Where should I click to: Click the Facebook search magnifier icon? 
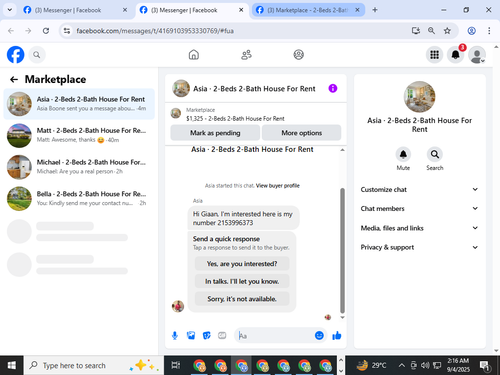point(37,55)
